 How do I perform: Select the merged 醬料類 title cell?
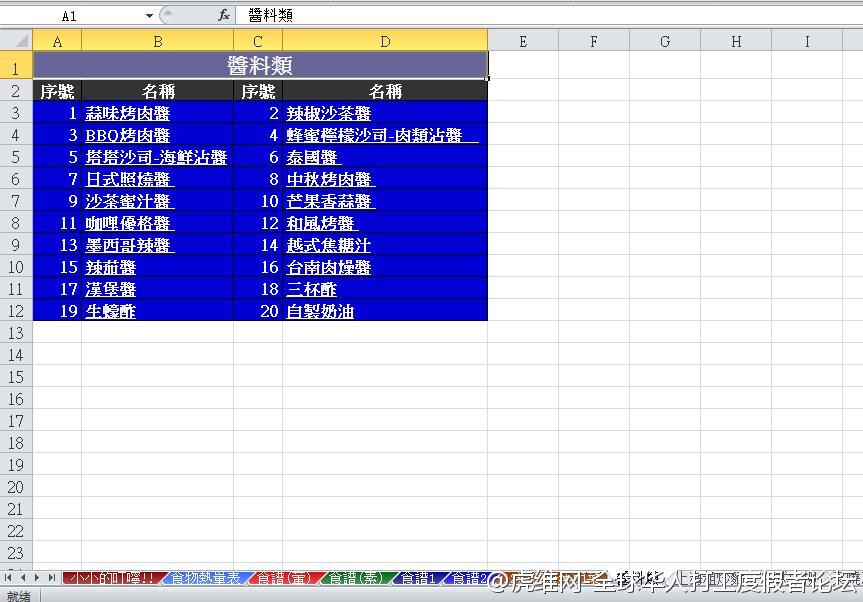260,65
